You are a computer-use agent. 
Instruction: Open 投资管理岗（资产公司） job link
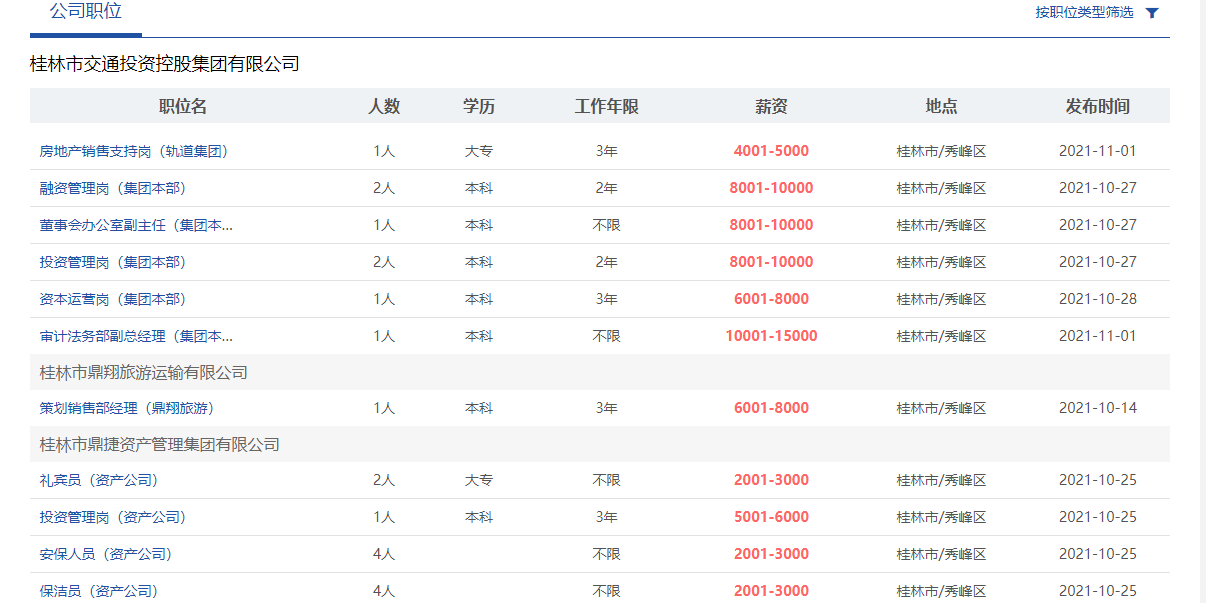tap(113, 517)
